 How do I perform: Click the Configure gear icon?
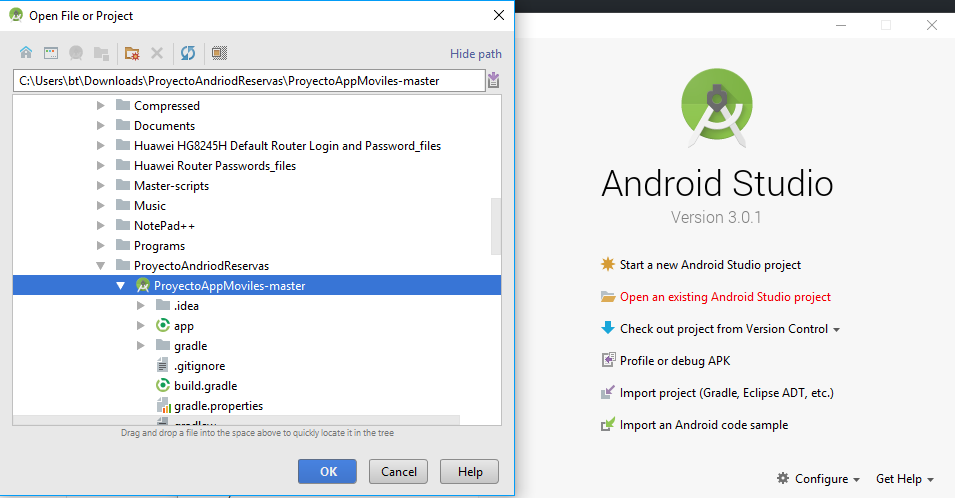(783, 478)
